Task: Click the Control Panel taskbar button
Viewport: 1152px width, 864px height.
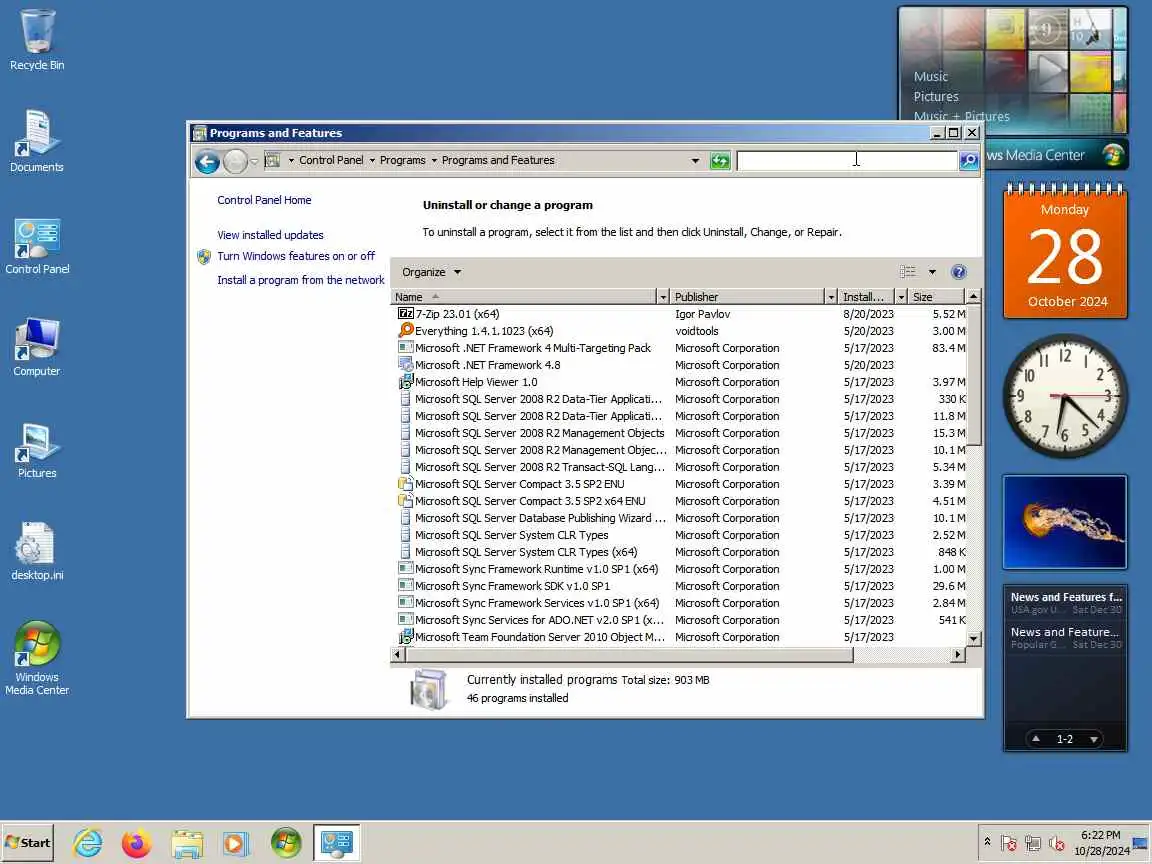Action: (x=337, y=843)
